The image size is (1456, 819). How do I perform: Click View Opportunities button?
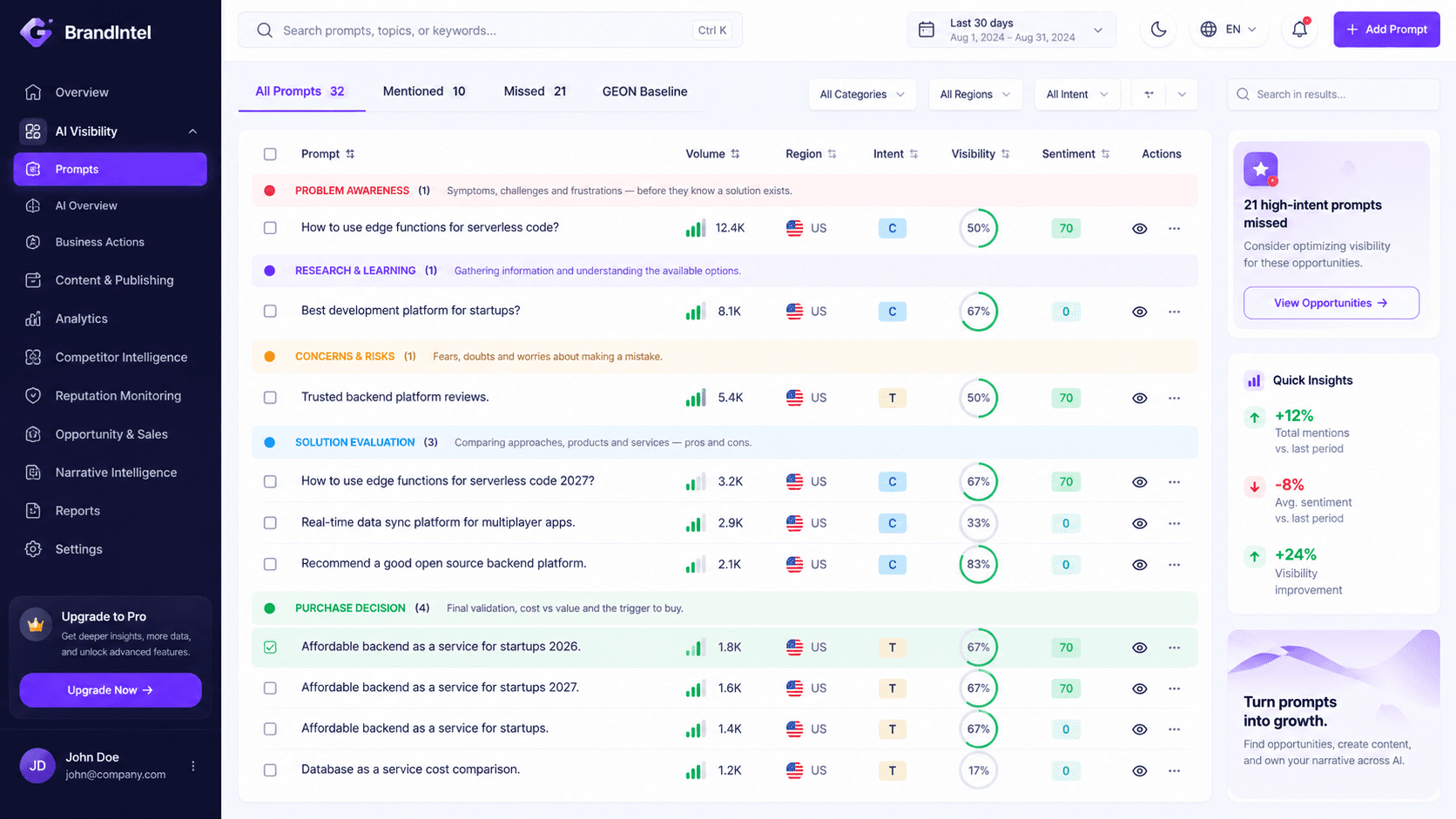[1331, 303]
